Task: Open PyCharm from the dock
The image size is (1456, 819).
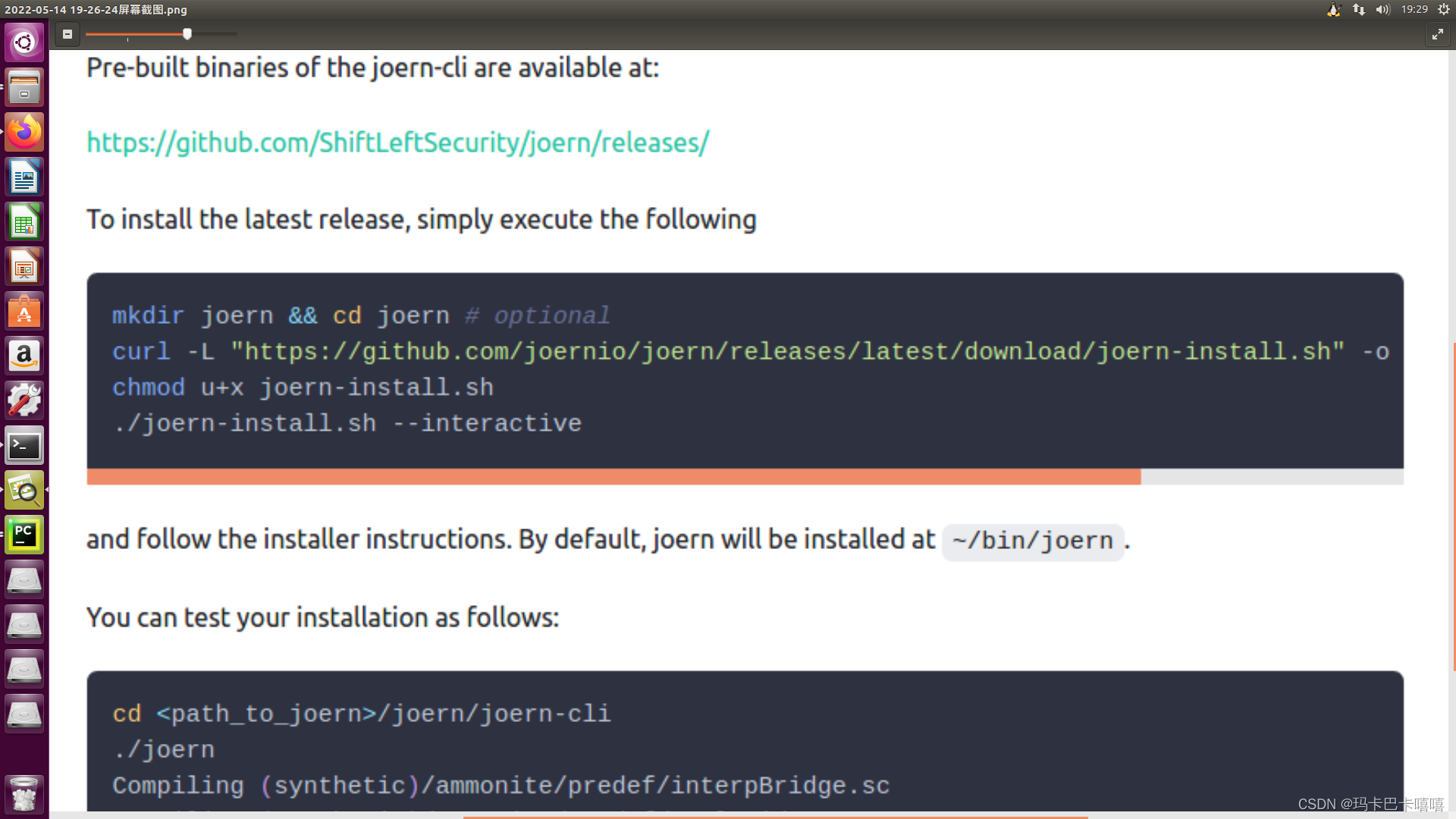Action: [24, 535]
